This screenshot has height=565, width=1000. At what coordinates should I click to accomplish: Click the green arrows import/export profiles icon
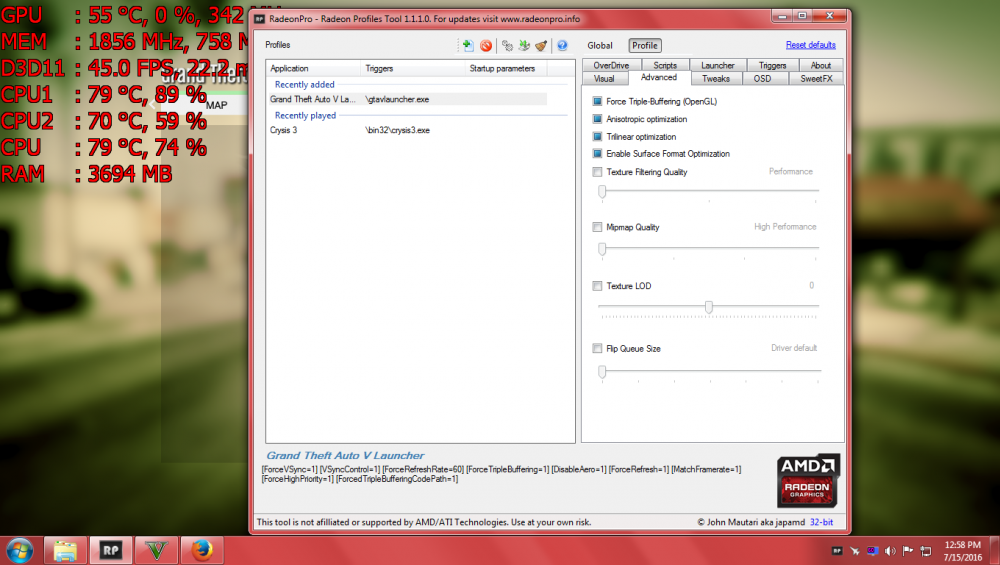(x=524, y=45)
